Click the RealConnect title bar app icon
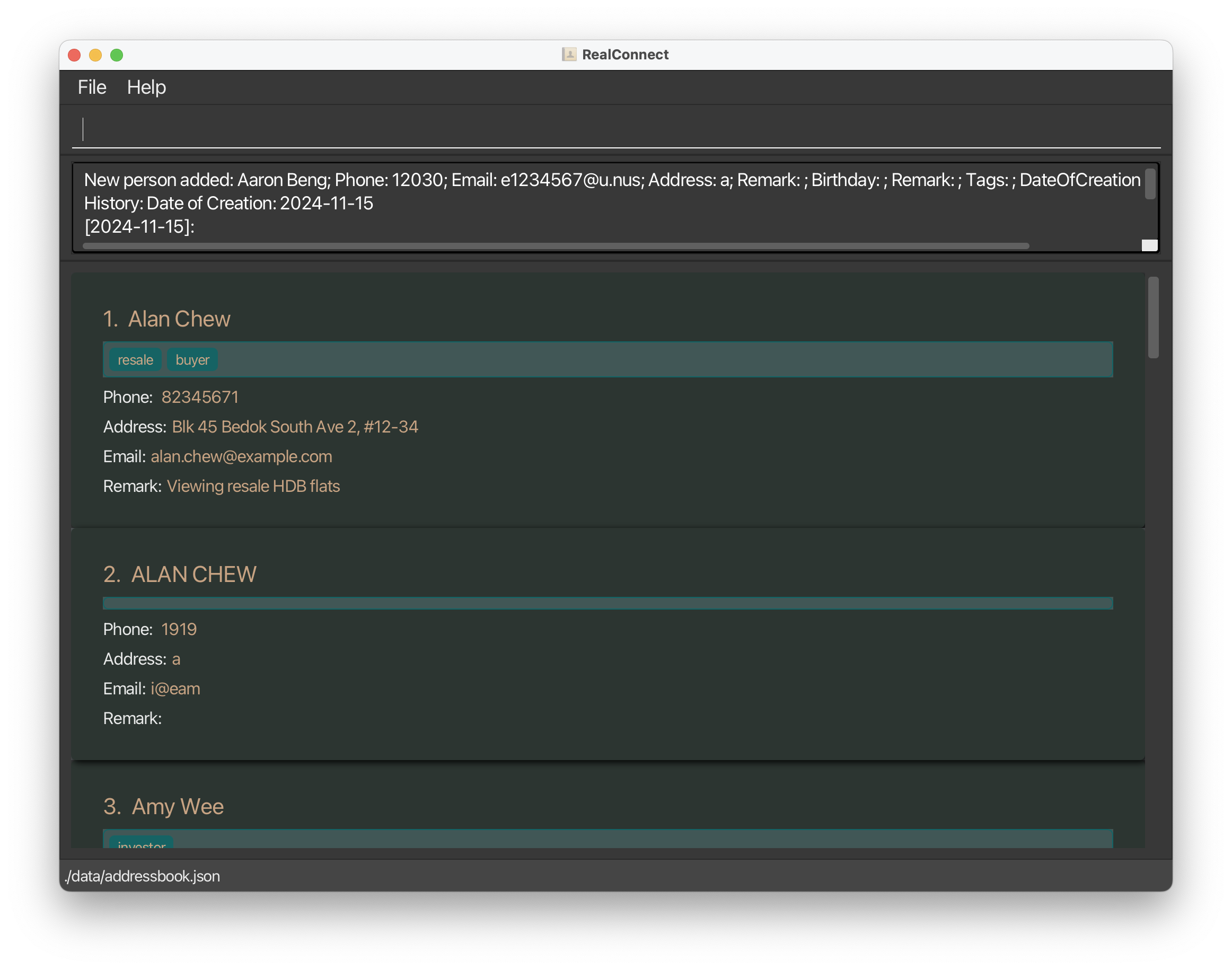 [x=569, y=55]
